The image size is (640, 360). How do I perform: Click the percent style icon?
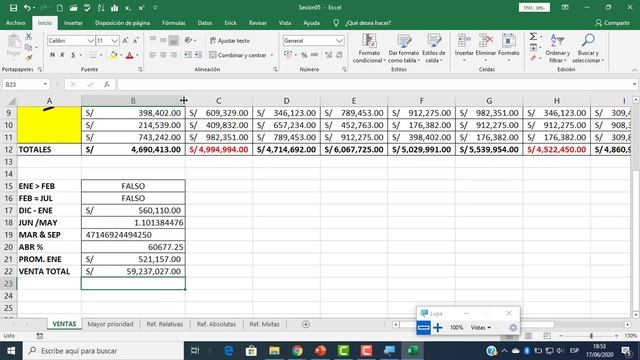[x=304, y=55]
